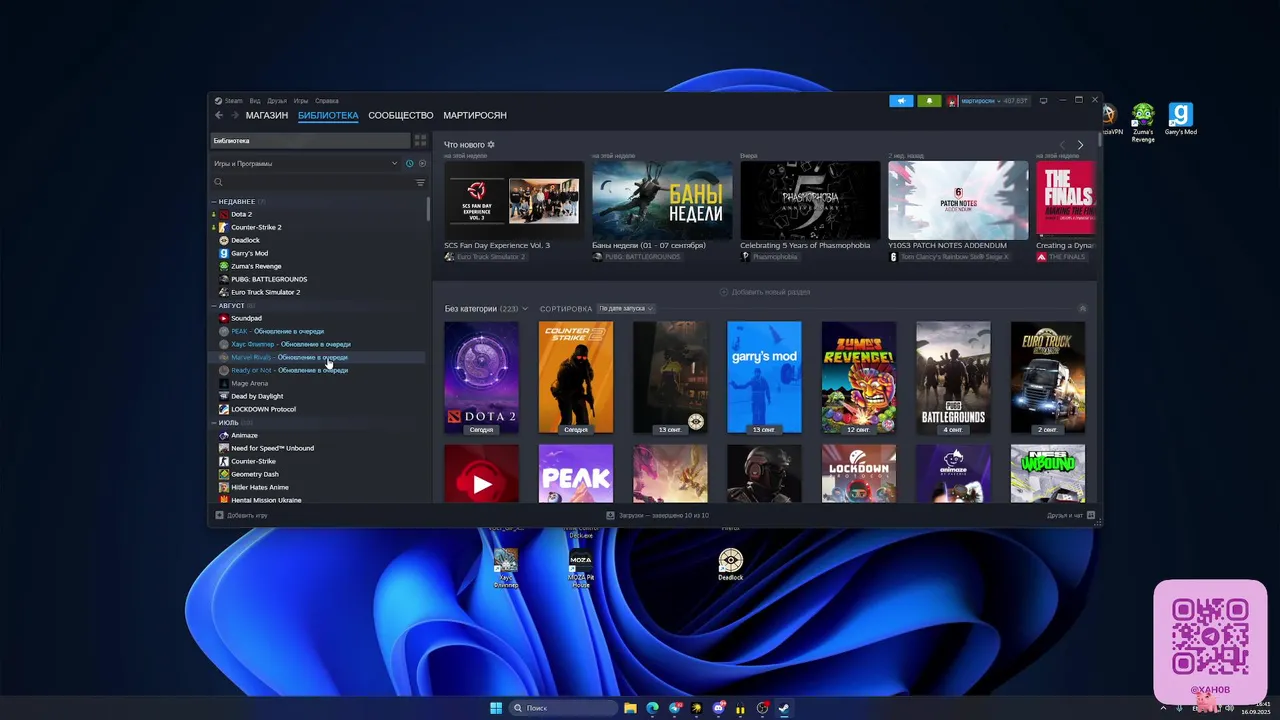This screenshot has height=720, width=1280.
Task: Switch library to grid collections view icon
Action: coord(420,141)
